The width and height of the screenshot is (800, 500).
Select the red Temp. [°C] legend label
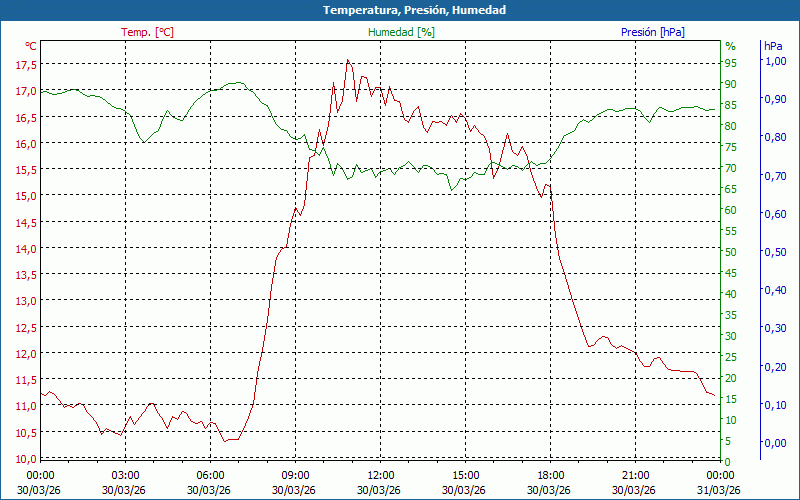(x=147, y=32)
